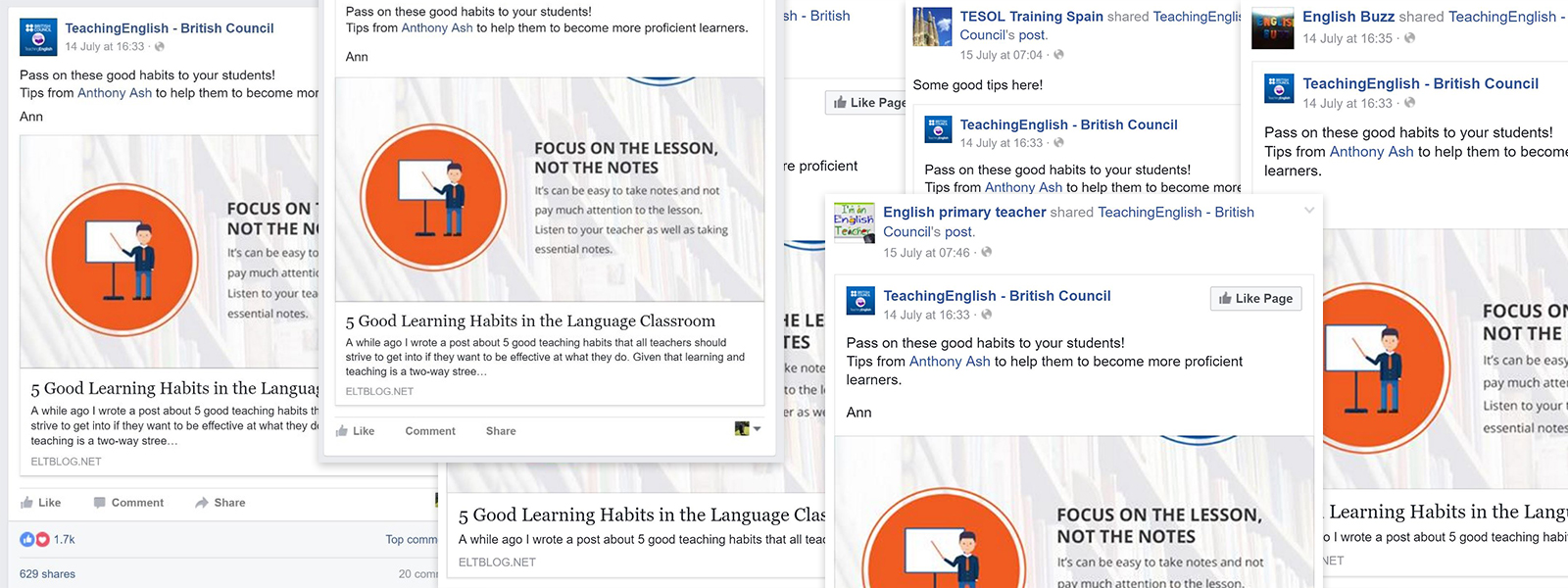Open the 629 shares link
1568x588 pixels.
pos(47,574)
